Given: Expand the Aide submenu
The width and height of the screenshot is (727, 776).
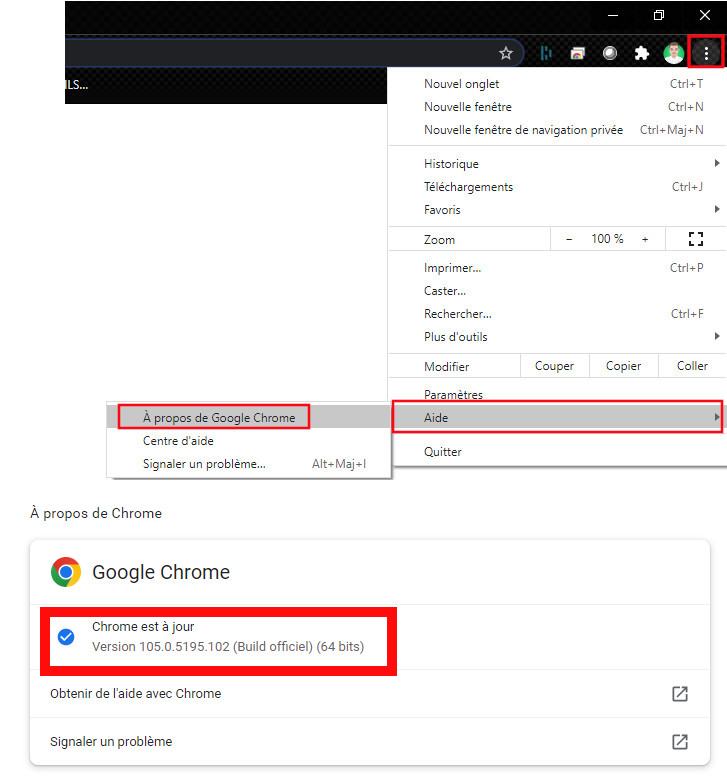Looking at the screenshot, I should pyautogui.click(x=557, y=418).
